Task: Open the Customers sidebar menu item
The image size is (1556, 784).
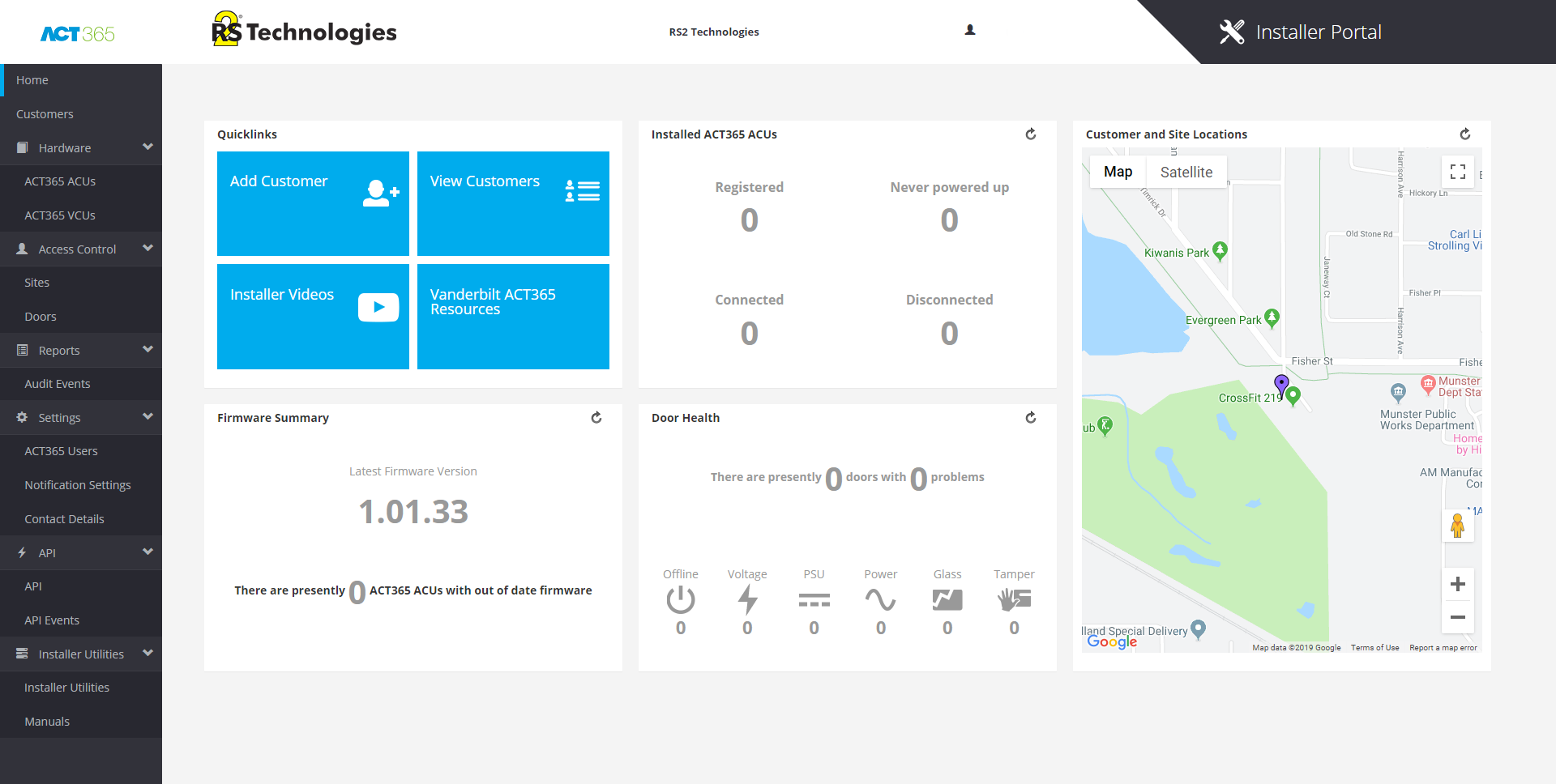Action: pos(45,114)
